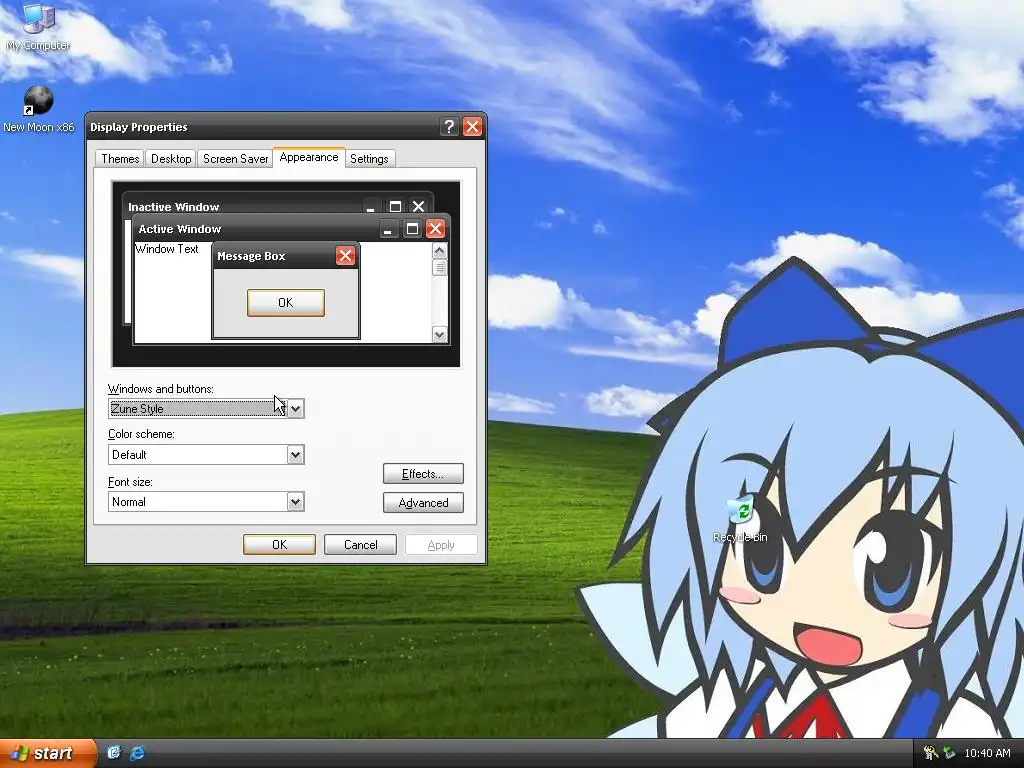
Task: Click the Inactive Window preview title
Action: coord(174,207)
